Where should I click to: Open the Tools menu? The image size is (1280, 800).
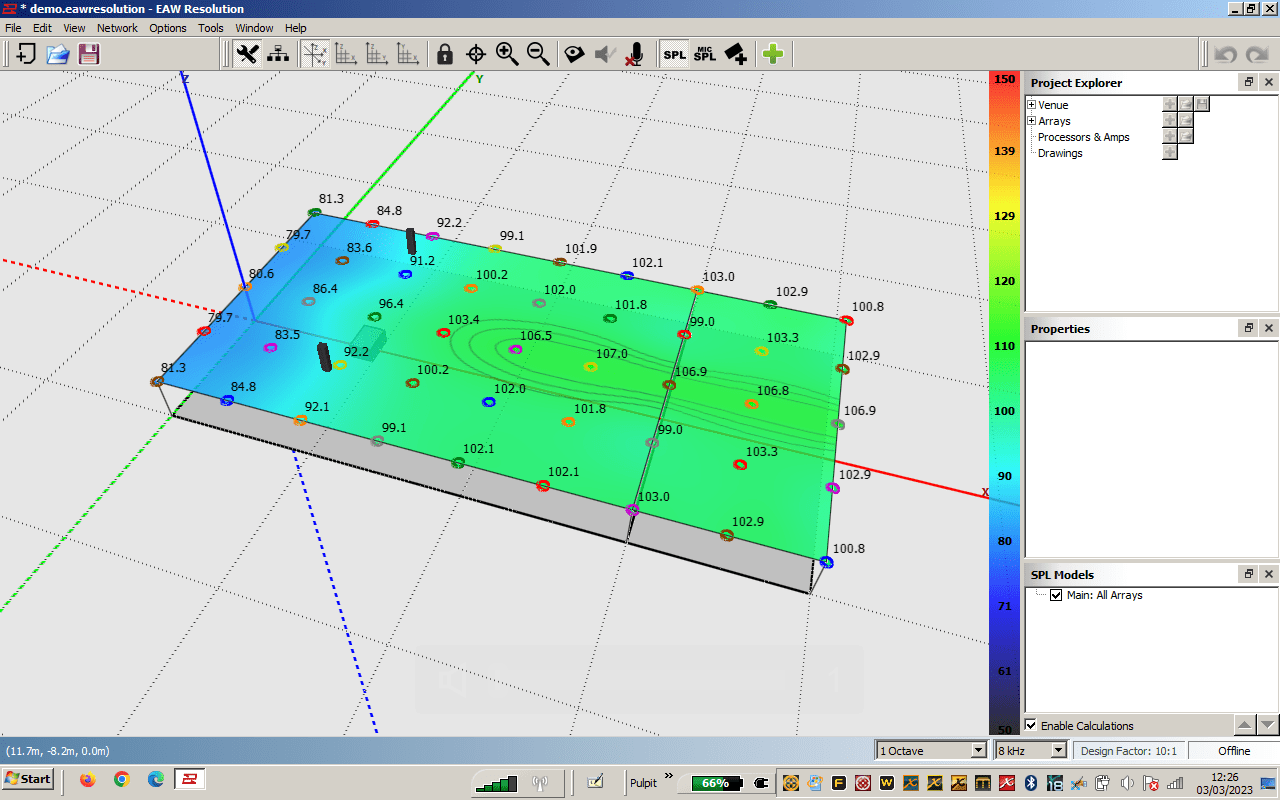coord(211,28)
